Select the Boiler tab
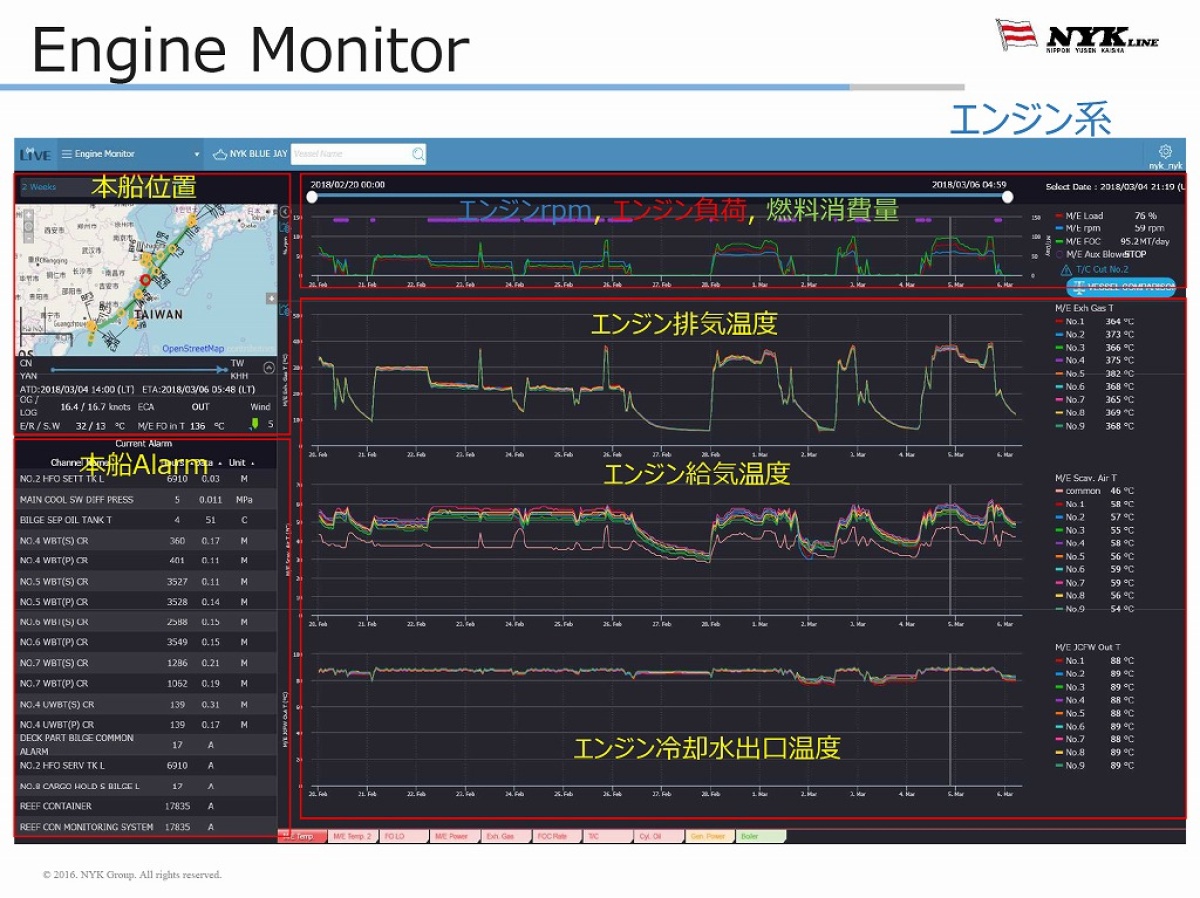The image size is (1200, 898). tap(760, 836)
